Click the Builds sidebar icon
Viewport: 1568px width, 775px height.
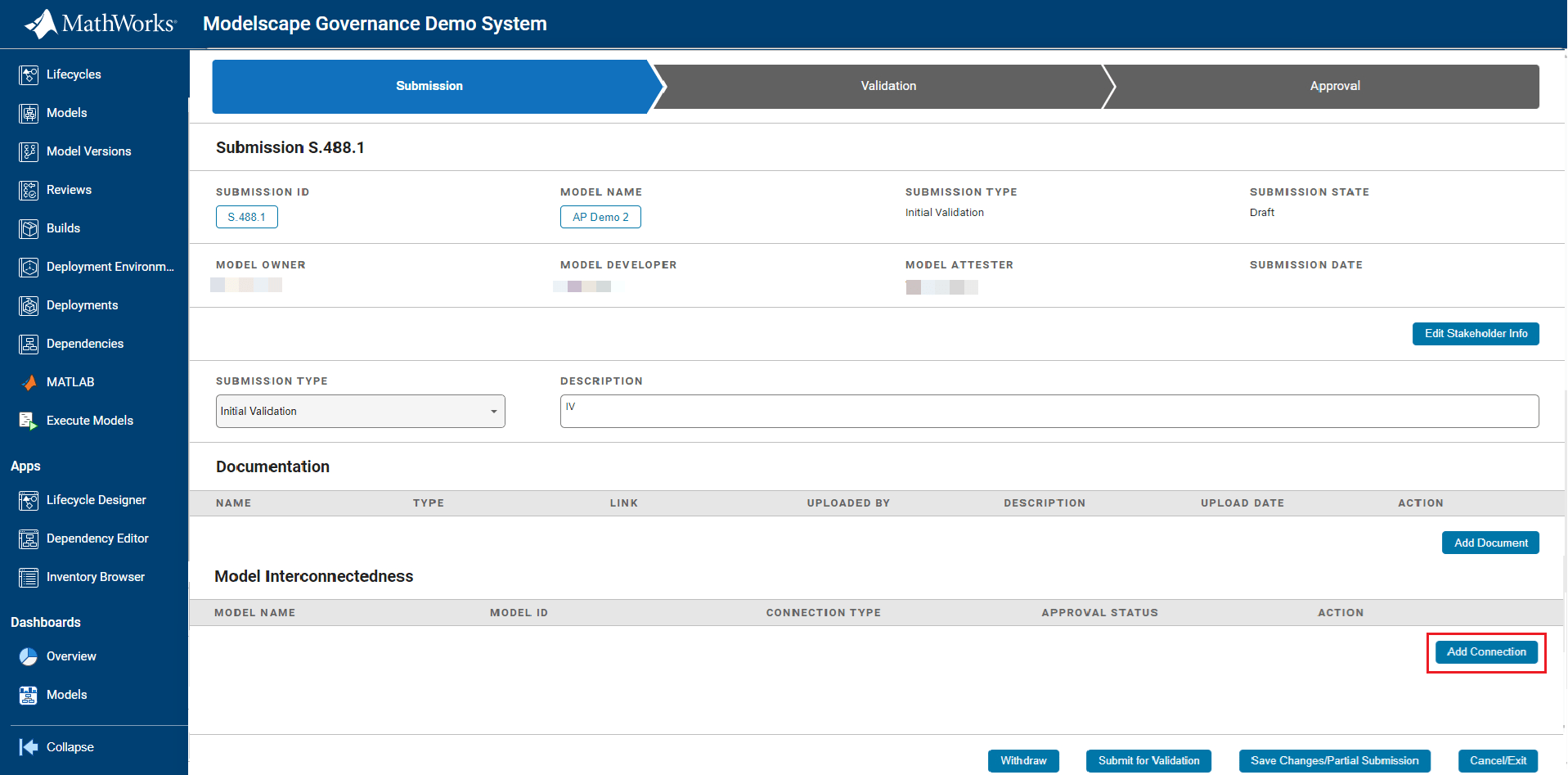pyautogui.click(x=64, y=228)
